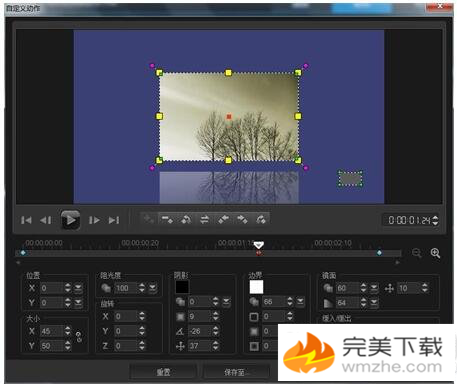Open the ease options for mirror value 64

(x=374, y=303)
